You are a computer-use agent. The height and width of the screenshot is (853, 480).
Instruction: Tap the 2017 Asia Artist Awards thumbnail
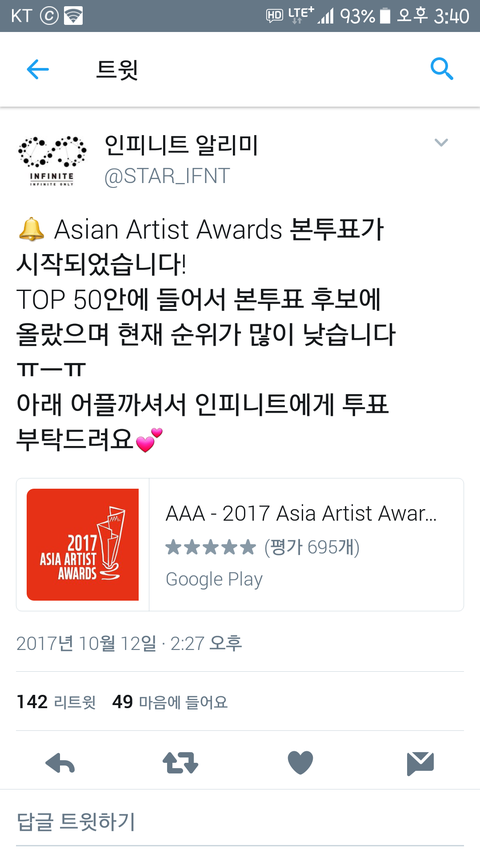click(83, 545)
